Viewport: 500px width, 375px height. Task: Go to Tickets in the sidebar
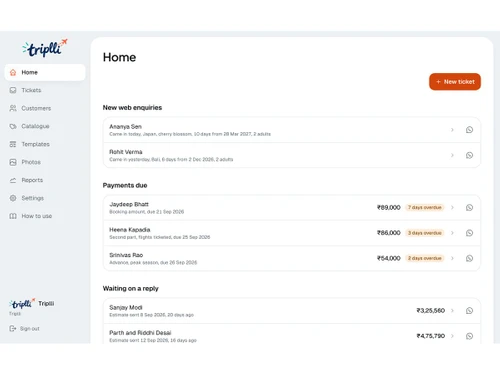tap(45, 90)
